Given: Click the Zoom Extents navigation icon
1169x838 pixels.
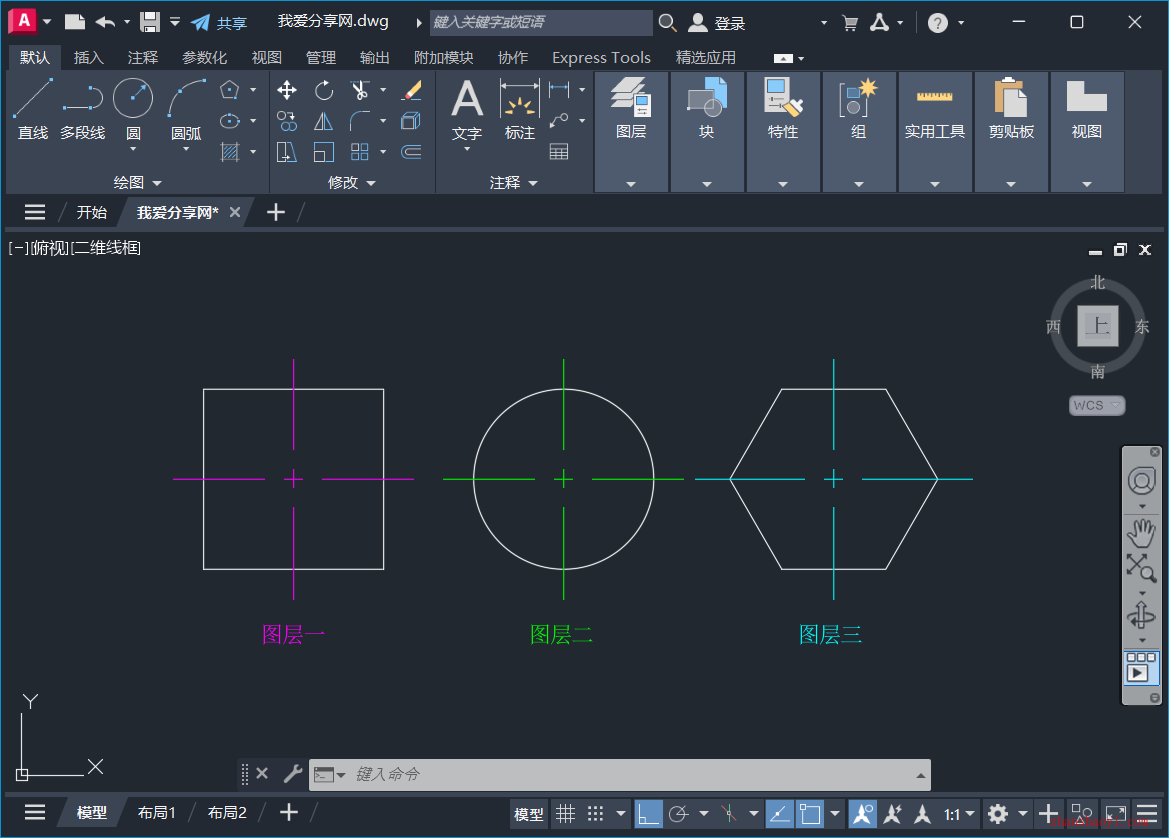Looking at the screenshot, I should pyautogui.click(x=1141, y=568).
